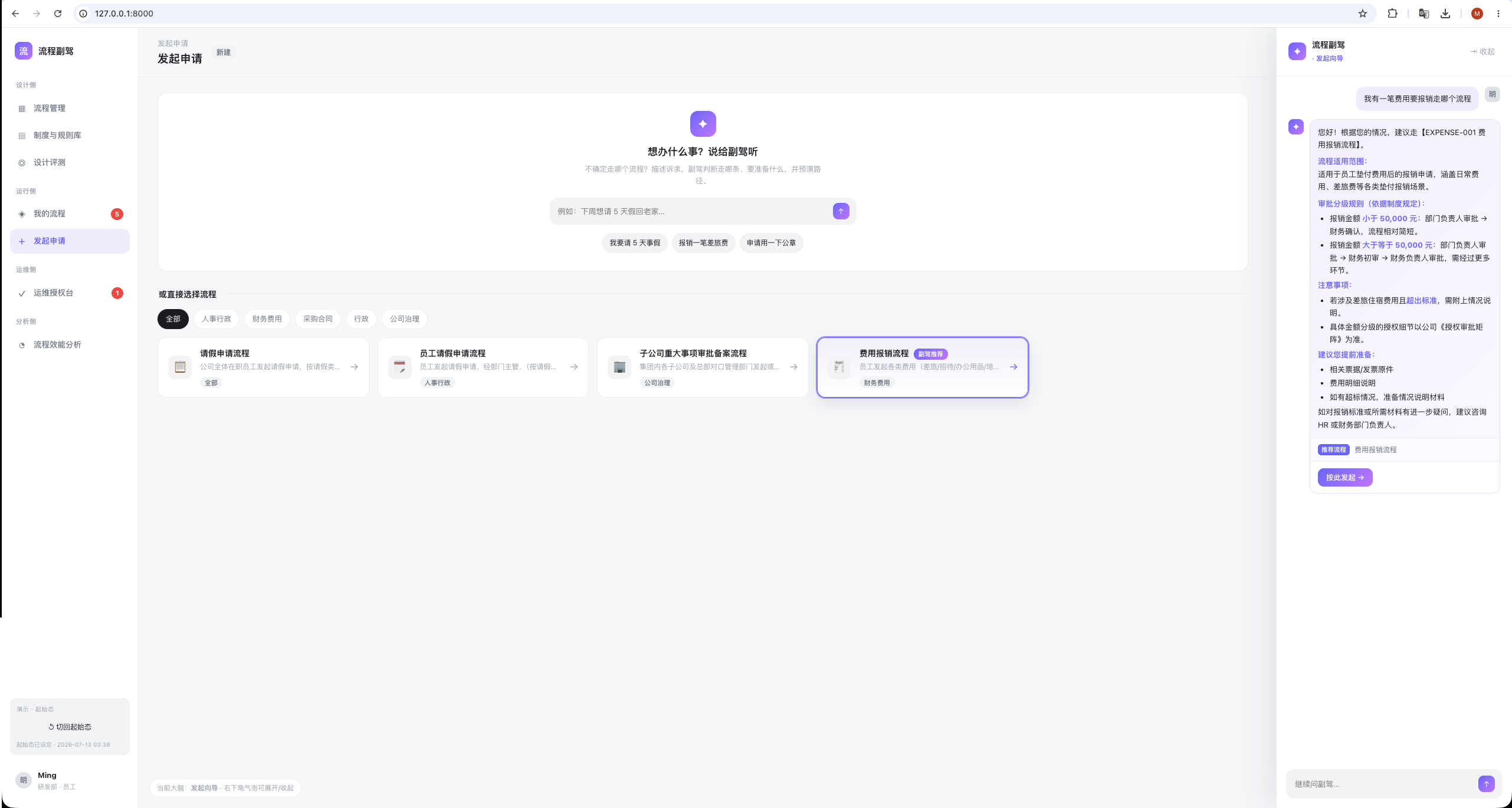Screen dimensions: 1512x808
Task: Open the browser extensions puzzle icon
Action: [1392, 14]
